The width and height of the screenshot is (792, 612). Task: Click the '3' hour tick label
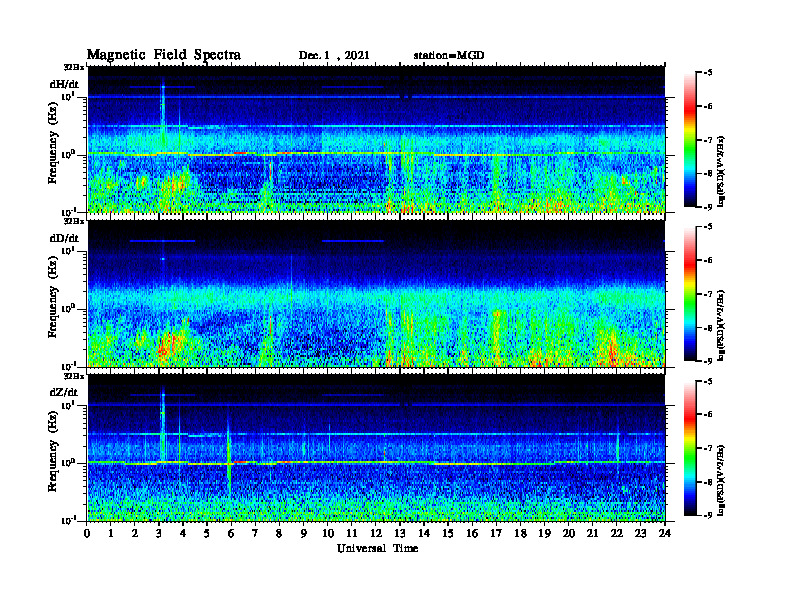click(159, 534)
